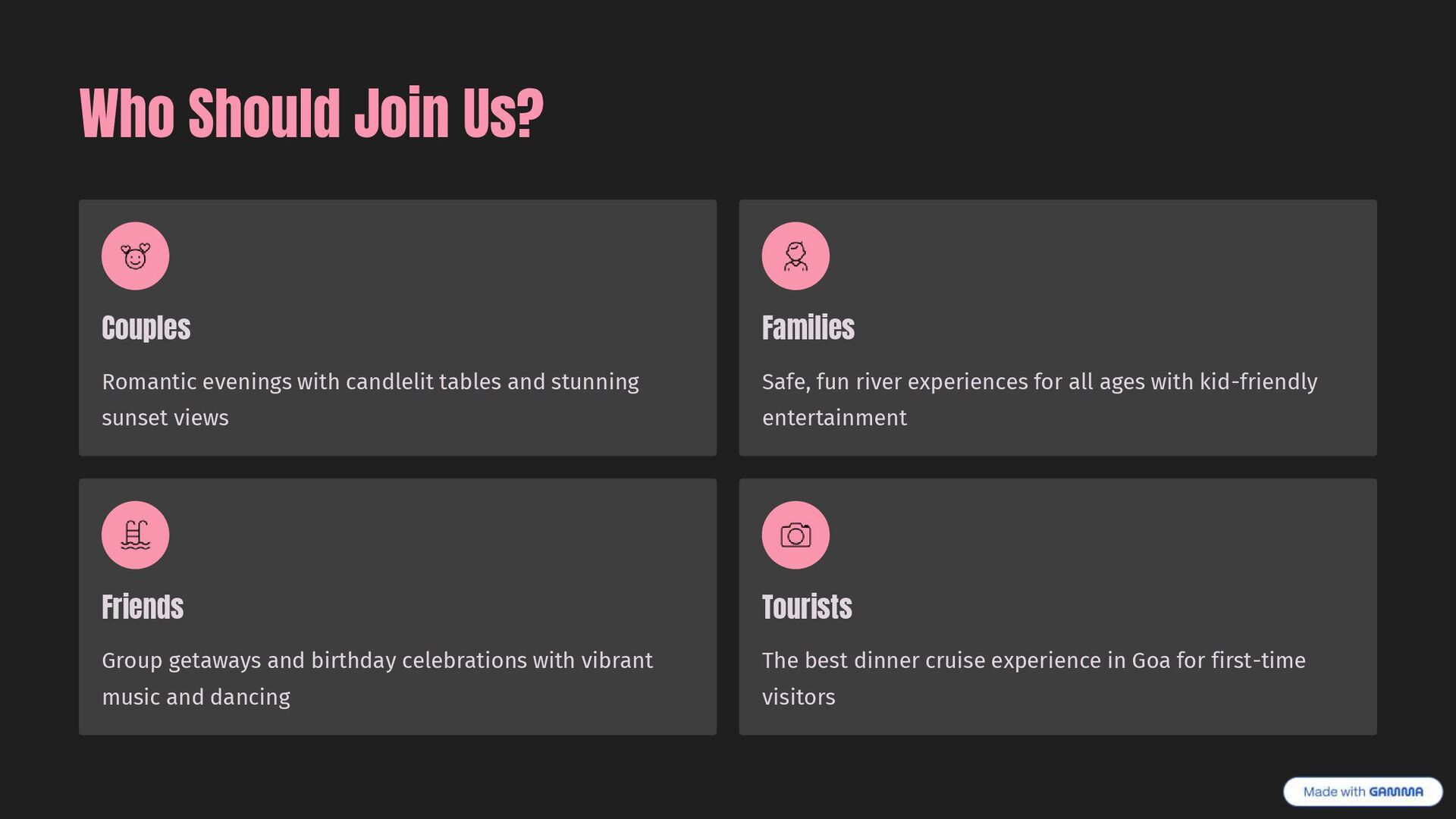The width and height of the screenshot is (1456, 819).
Task: Click the Families person icon
Action: pyautogui.click(x=795, y=256)
